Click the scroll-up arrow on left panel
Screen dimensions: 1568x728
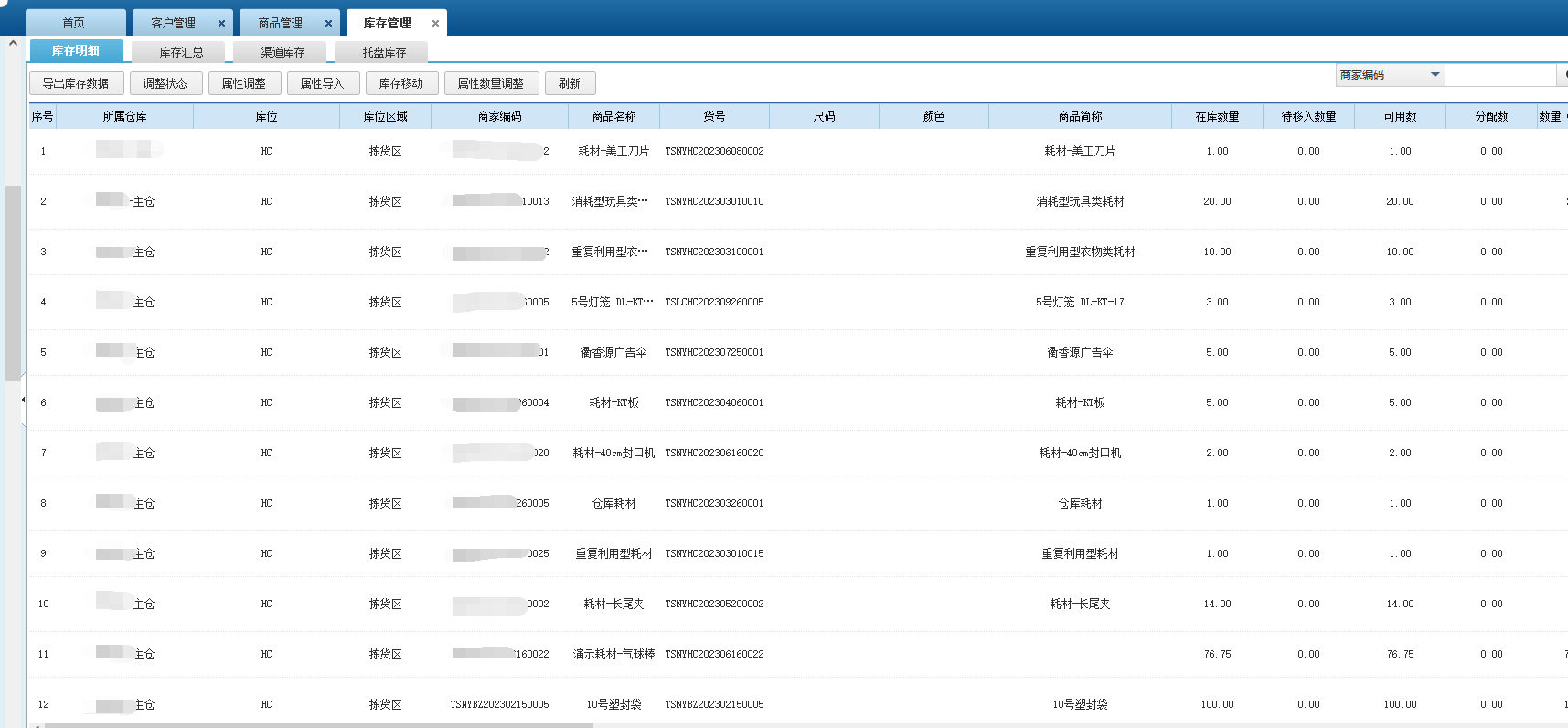pos(13,43)
